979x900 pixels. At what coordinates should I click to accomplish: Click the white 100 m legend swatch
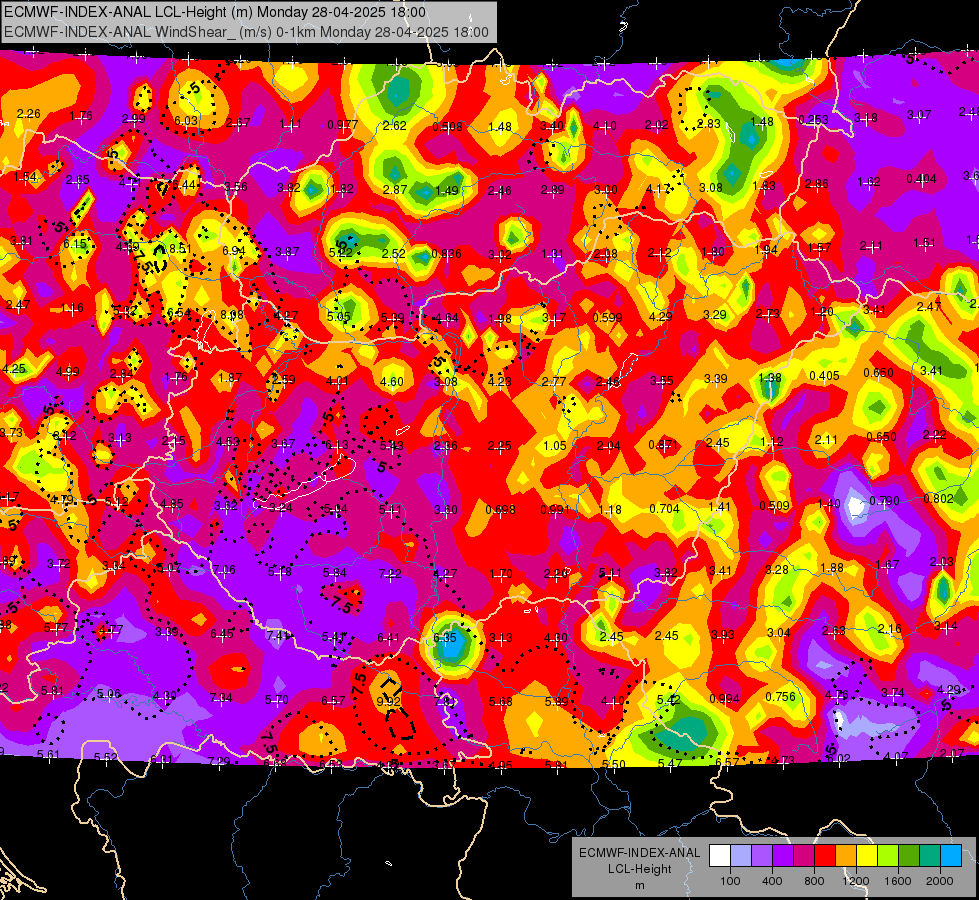pyautogui.click(x=720, y=856)
